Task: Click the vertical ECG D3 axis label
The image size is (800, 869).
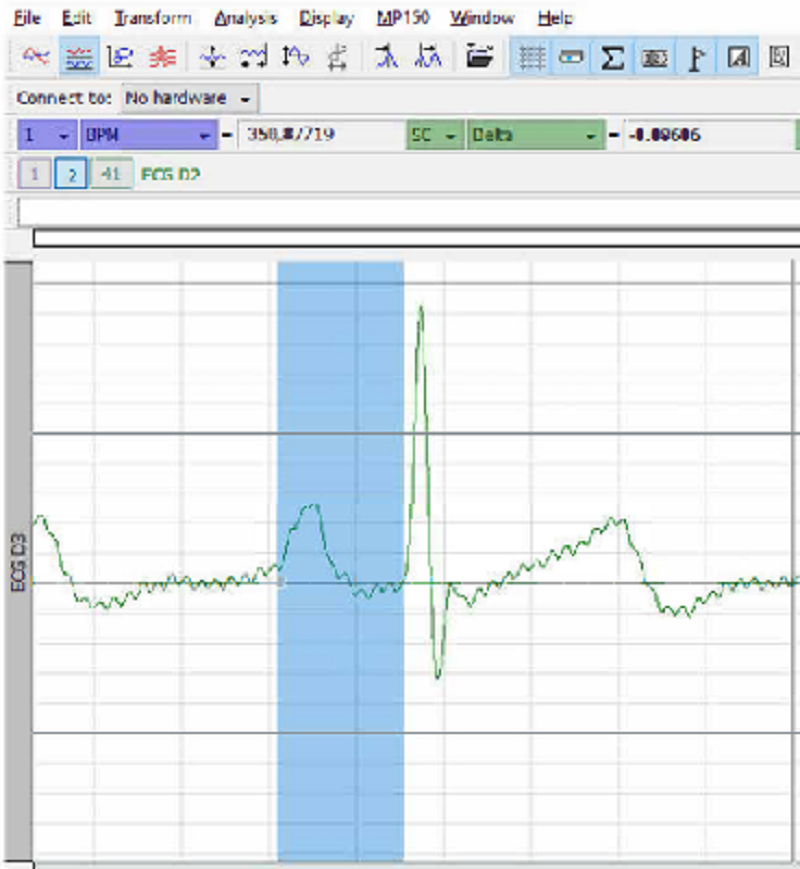Action: tap(18, 562)
